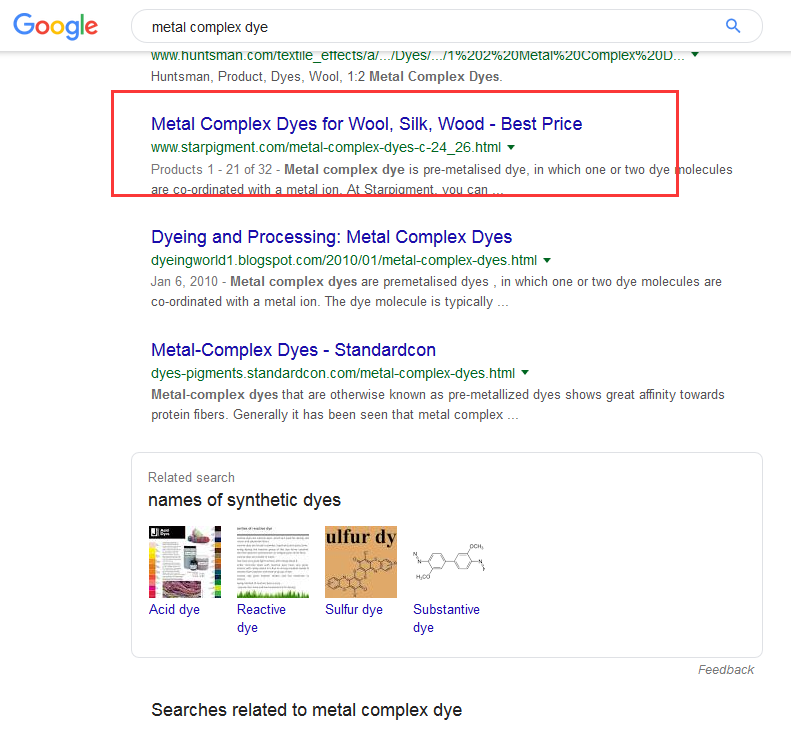
Task: Click the Reactive dye thumbnail image
Action: click(x=273, y=562)
